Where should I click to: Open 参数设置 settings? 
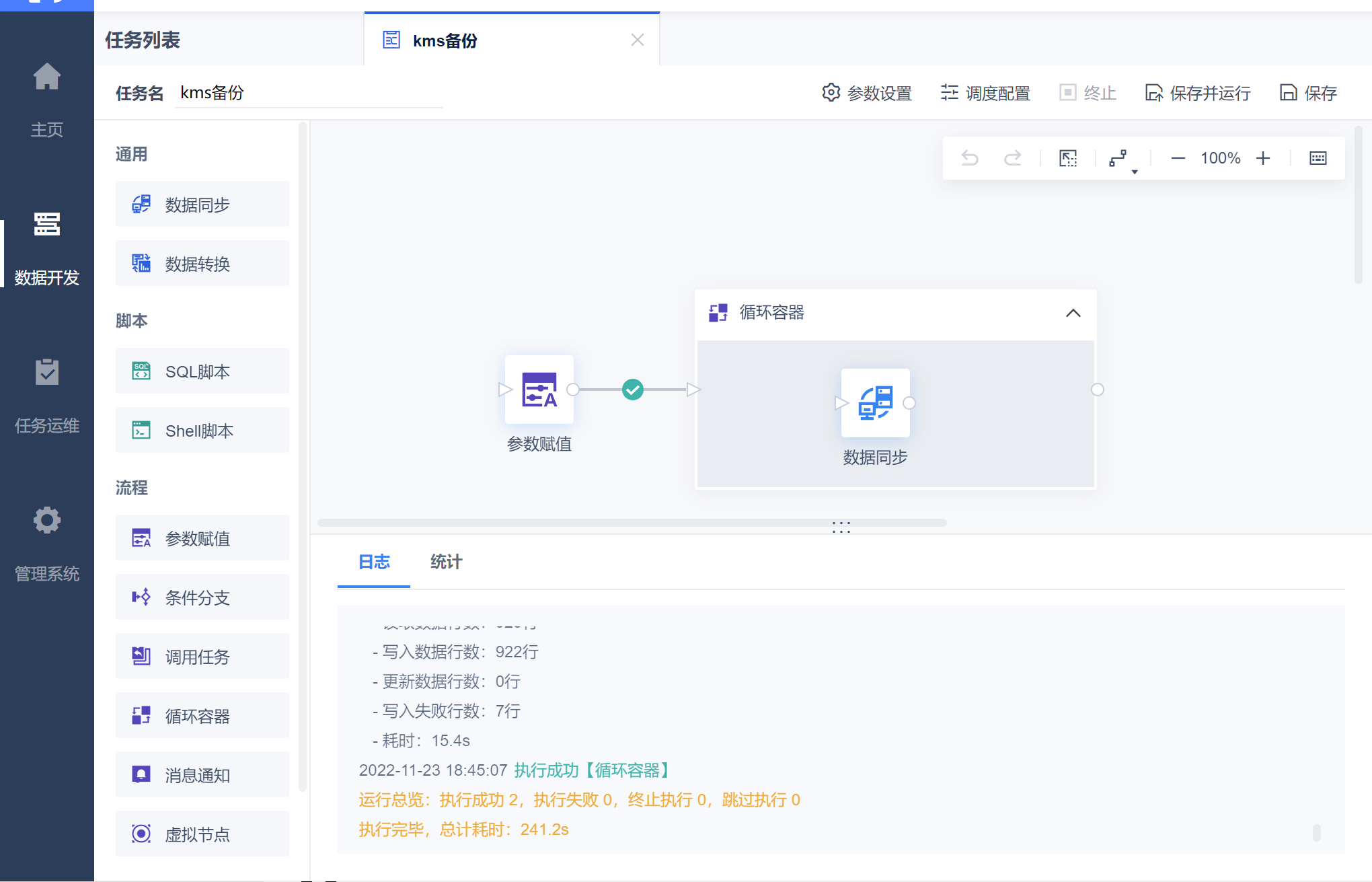click(x=867, y=93)
